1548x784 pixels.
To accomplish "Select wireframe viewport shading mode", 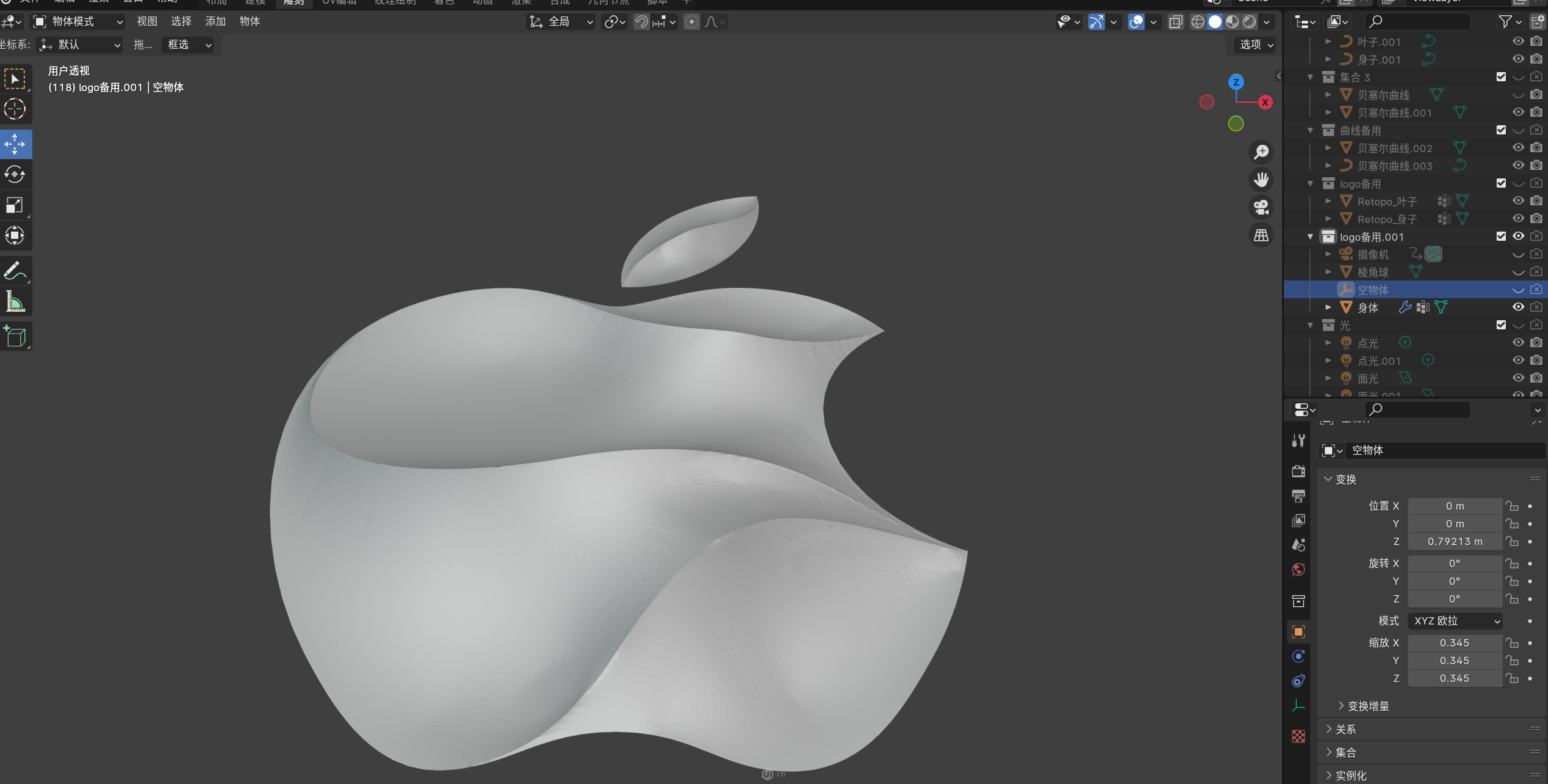I will [1198, 22].
